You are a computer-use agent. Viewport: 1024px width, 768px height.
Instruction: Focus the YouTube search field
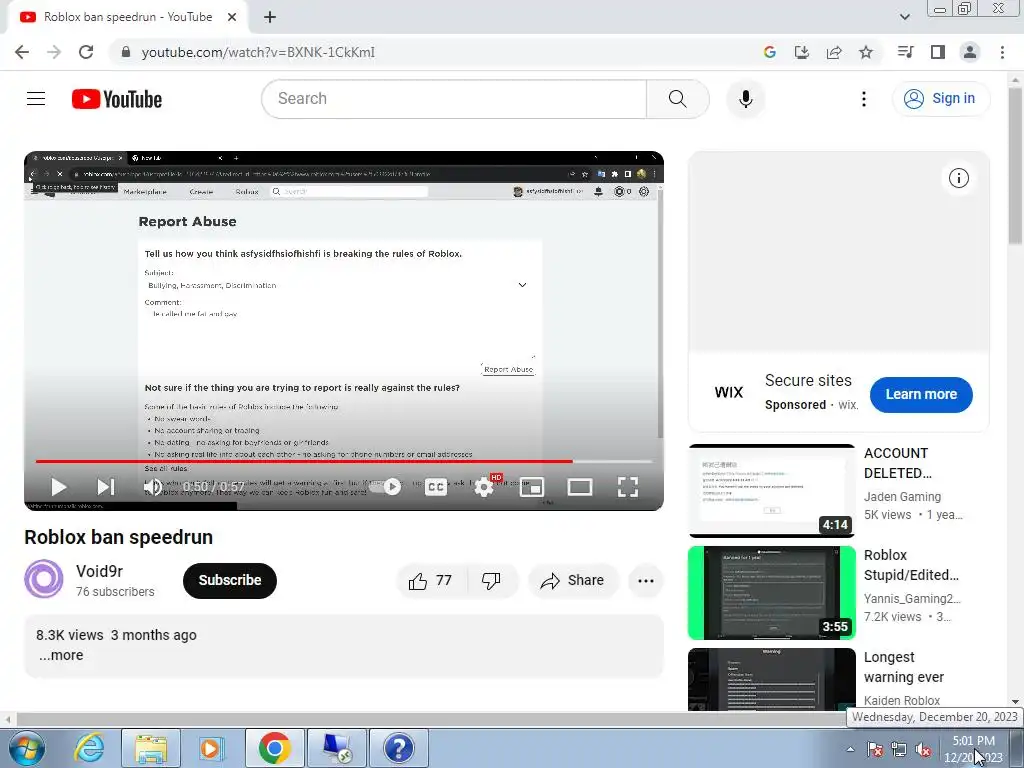pos(454,99)
